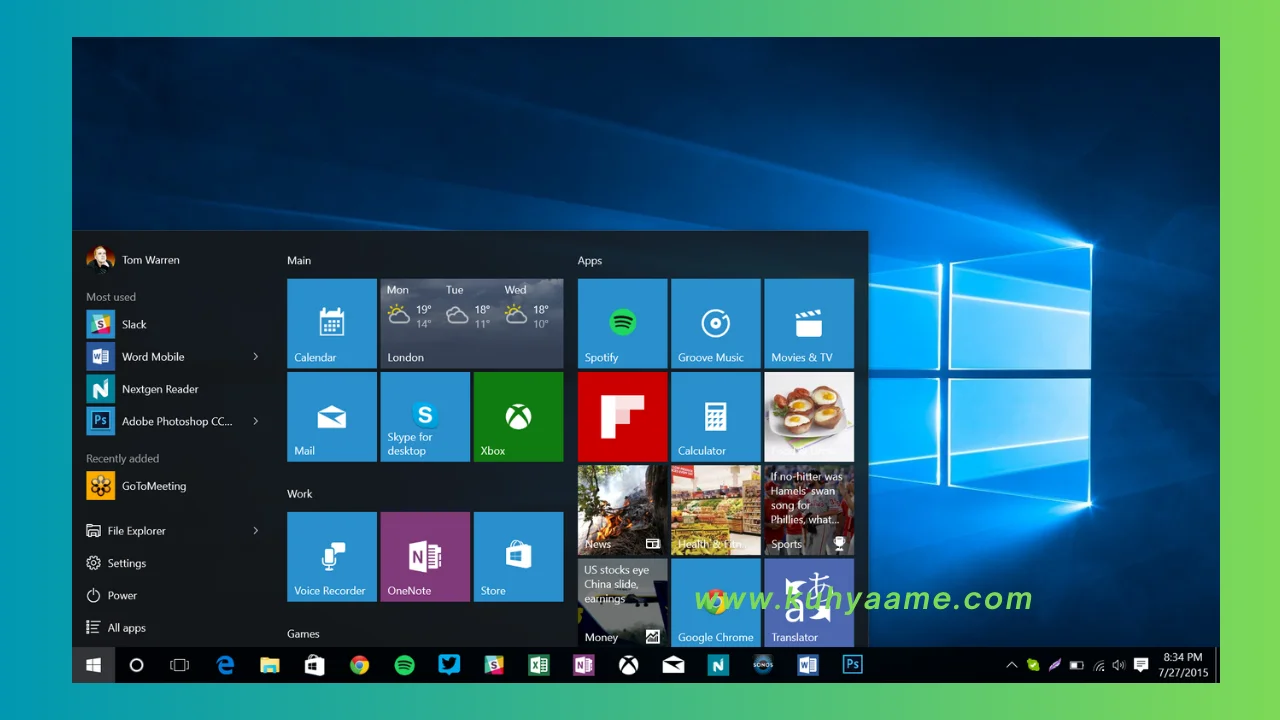Viewport: 1280px width, 720px height.
Task: Click the Main group heading
Action: (299, 260)
